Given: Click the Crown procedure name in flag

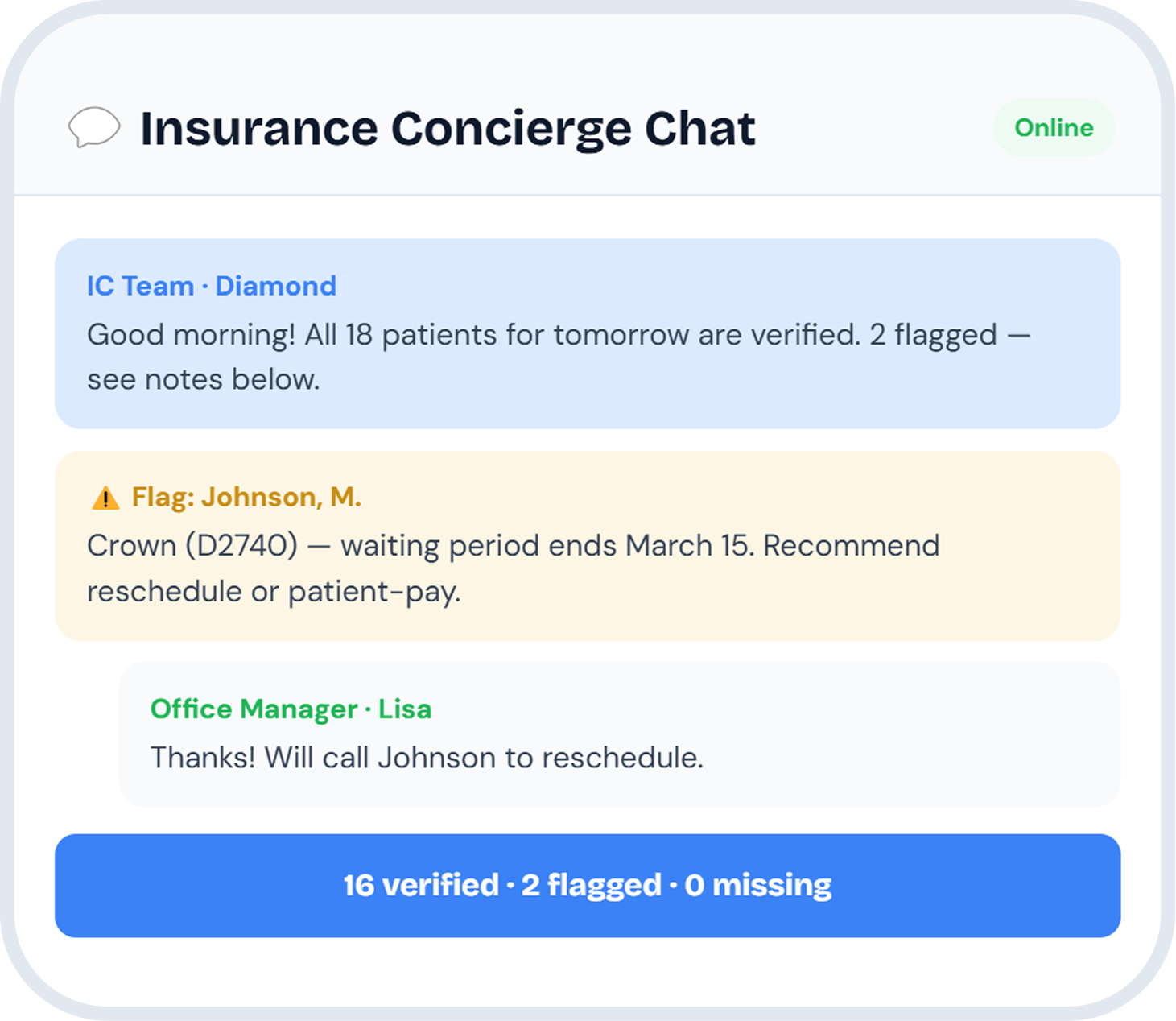Looking at the screenshot, I should pyautogui.click(x=131, y=546).
